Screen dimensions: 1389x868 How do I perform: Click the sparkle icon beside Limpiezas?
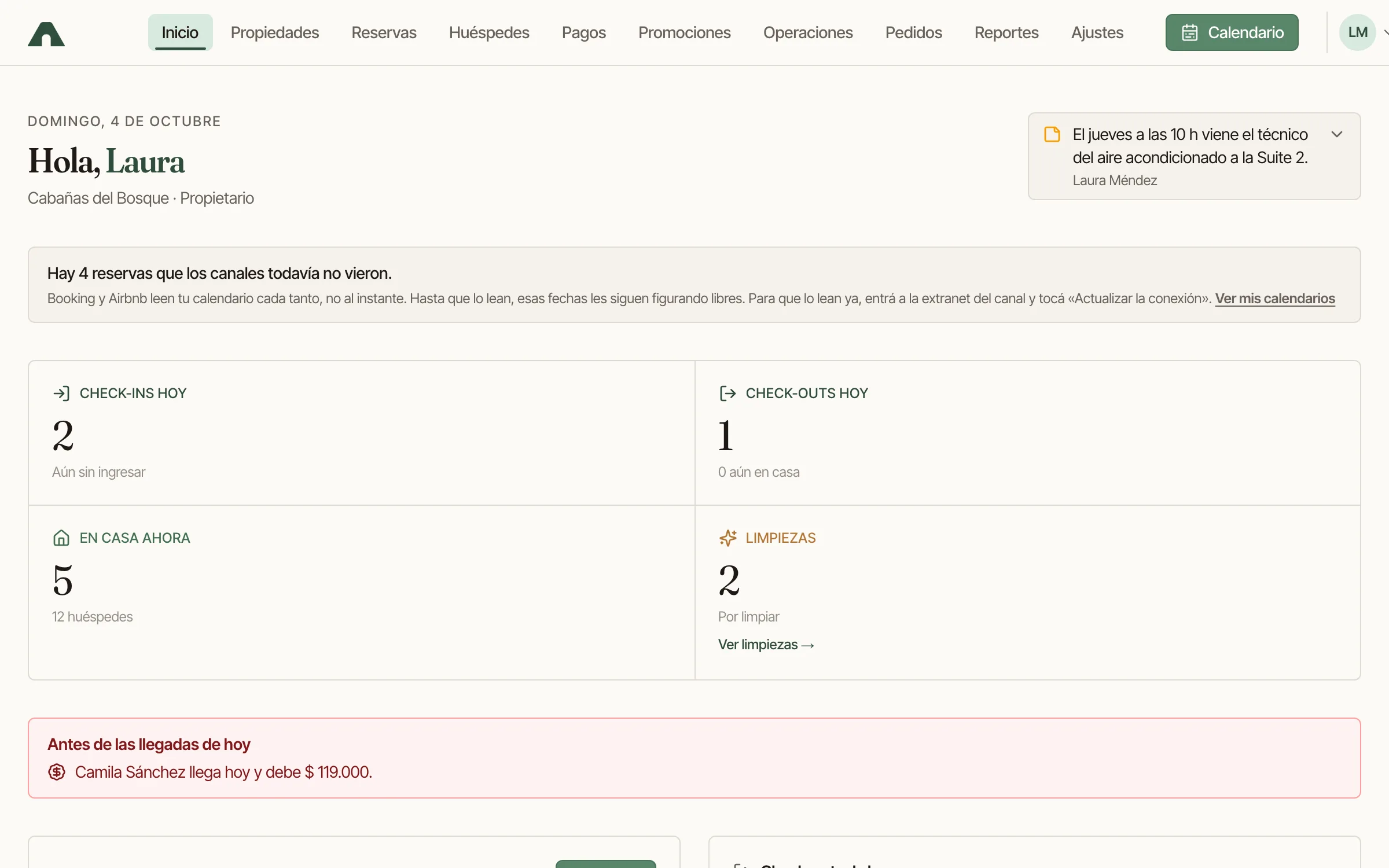tap(727, 538)
